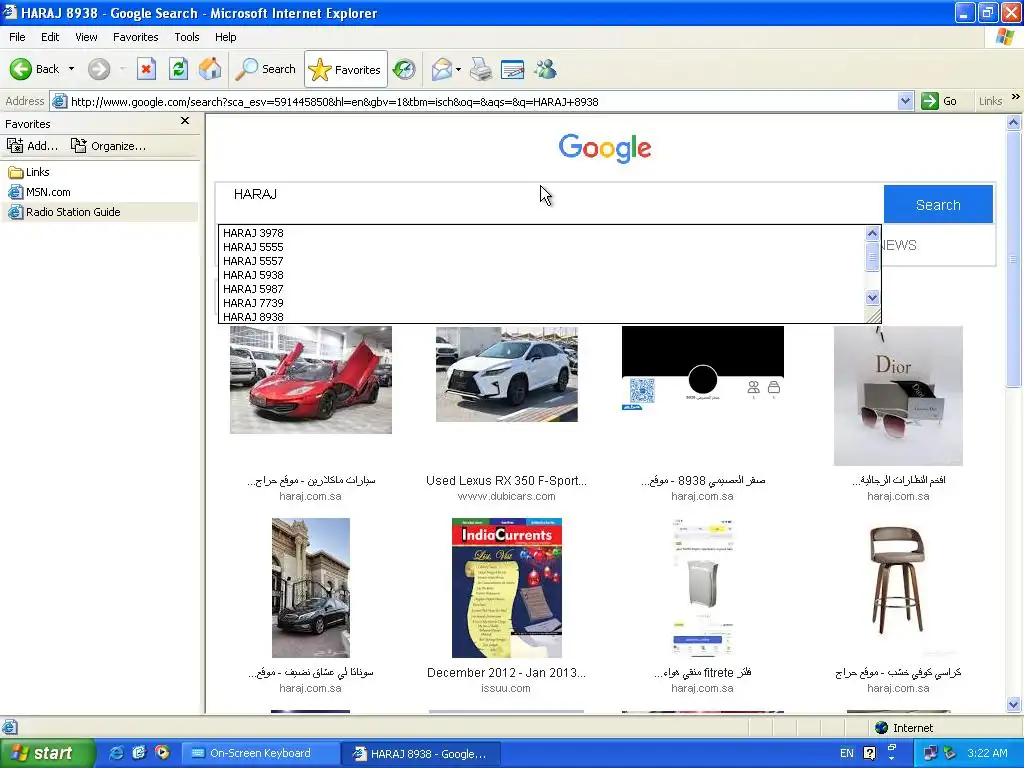1024x768 pixels.
Task: Open the Search pane from the toolbar
Action: click(x=265, y=69)
